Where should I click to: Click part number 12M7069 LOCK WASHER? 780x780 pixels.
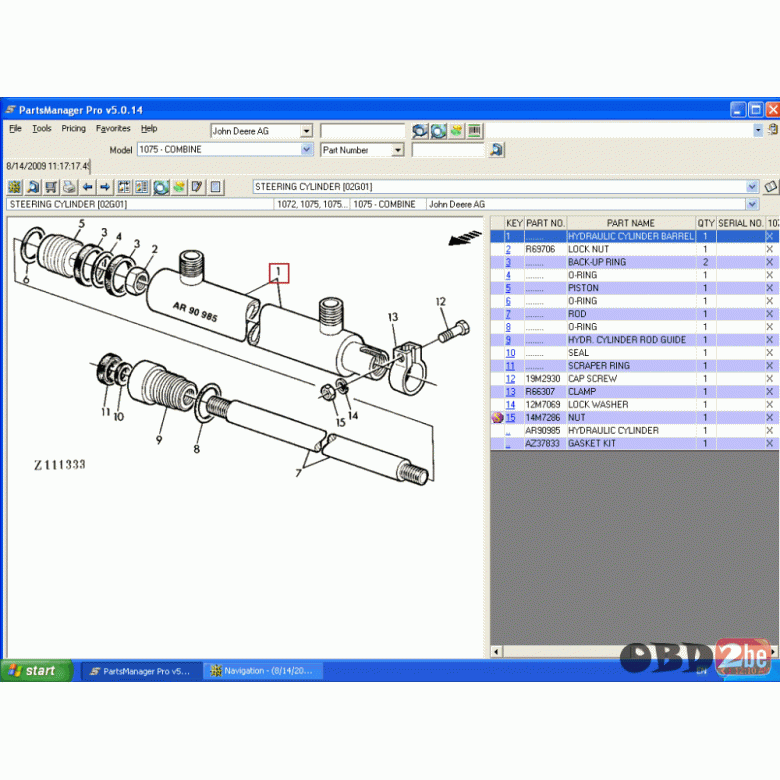(x=543, y=404)
